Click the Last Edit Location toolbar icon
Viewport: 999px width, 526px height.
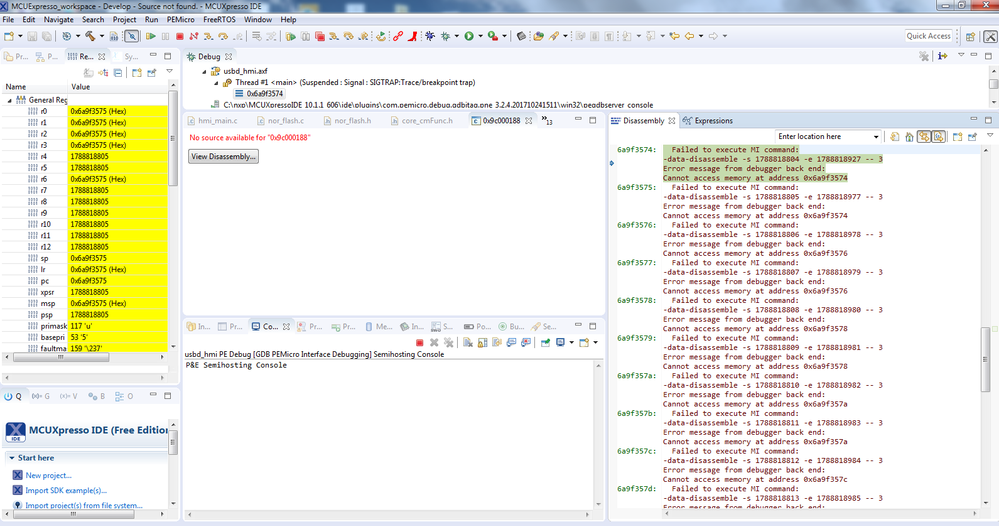click(674, 36)
